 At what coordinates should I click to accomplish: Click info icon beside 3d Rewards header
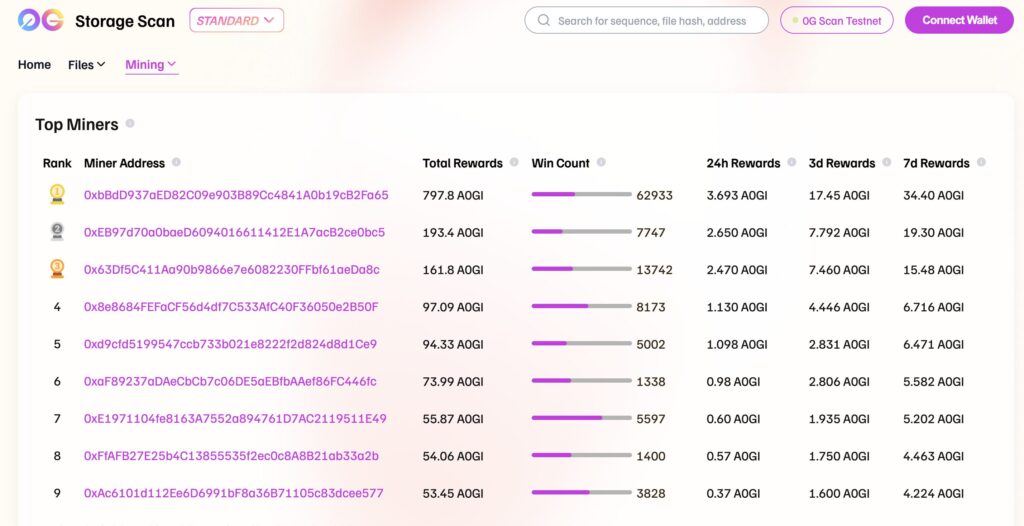coord(886,162)
